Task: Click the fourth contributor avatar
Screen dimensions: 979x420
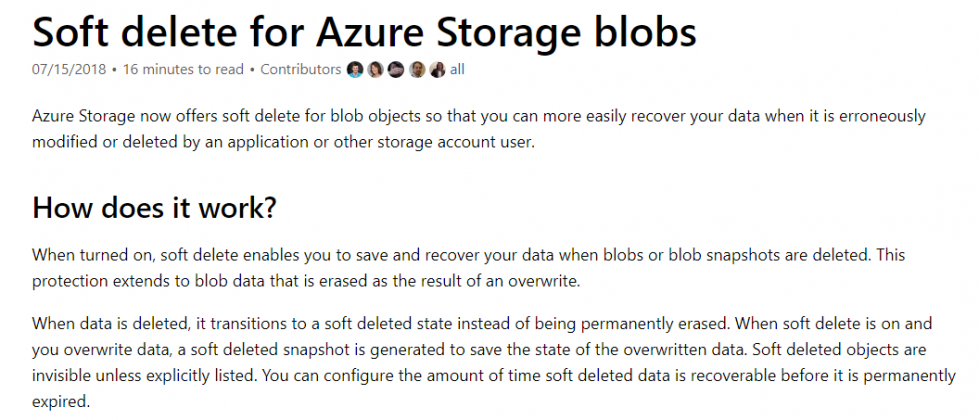Action: pyautogui.click(x=416, y=70)
